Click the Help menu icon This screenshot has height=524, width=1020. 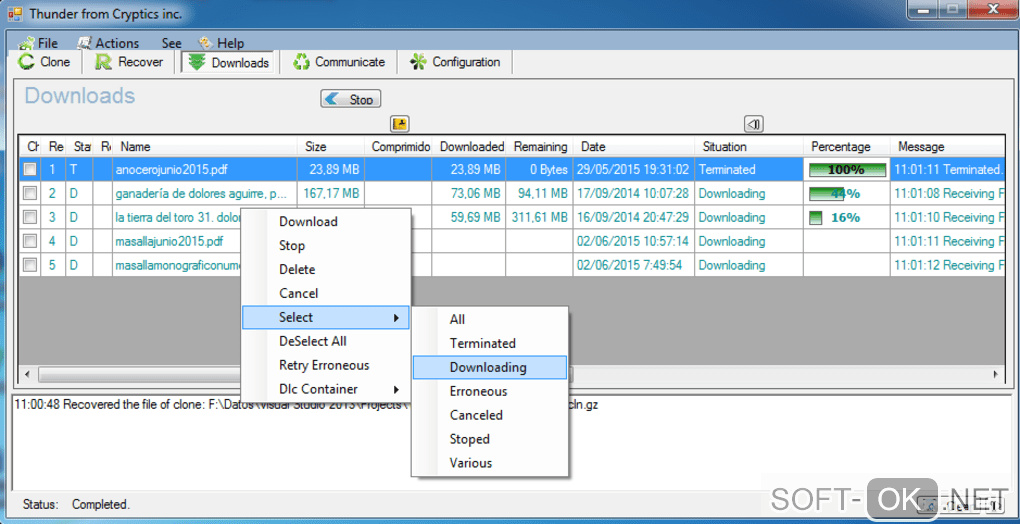[206, 43]
